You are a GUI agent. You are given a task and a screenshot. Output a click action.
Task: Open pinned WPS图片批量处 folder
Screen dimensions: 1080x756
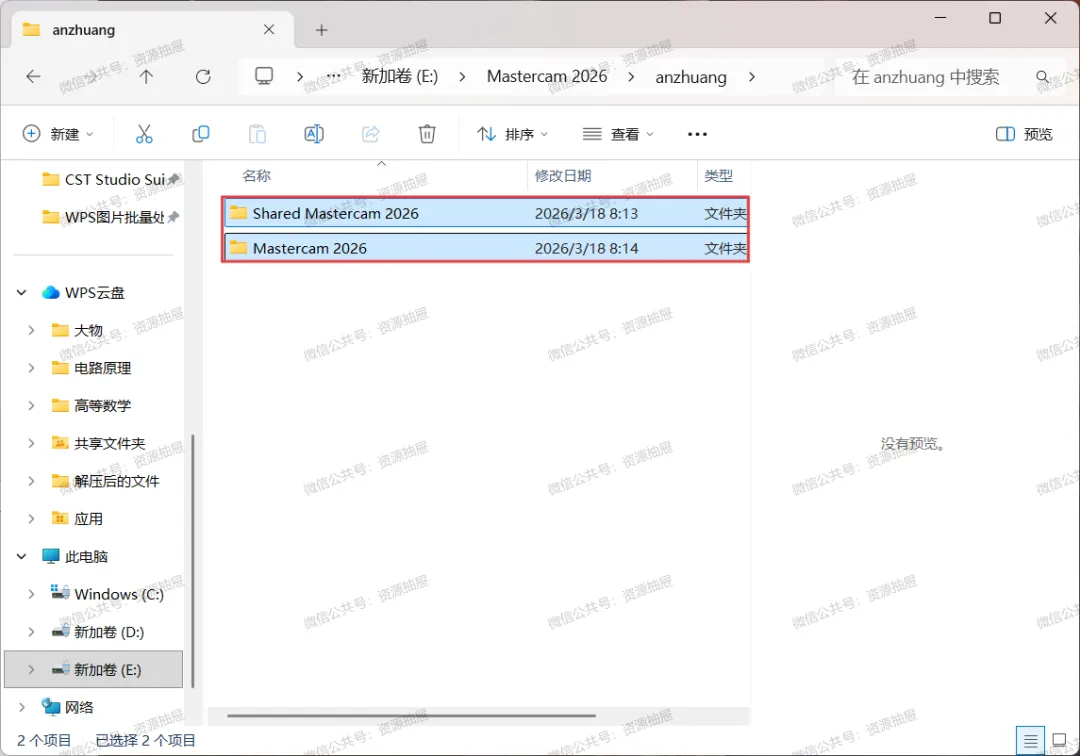click(110, 218)
